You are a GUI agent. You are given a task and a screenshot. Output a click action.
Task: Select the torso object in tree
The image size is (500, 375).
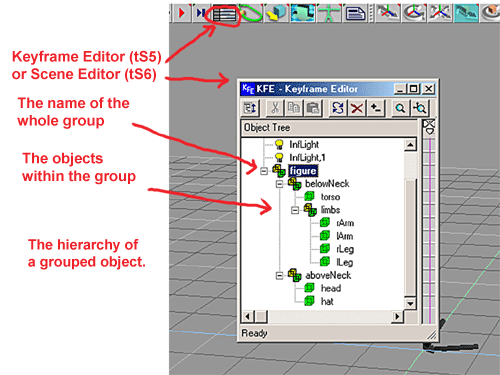(x=330, y=197)
